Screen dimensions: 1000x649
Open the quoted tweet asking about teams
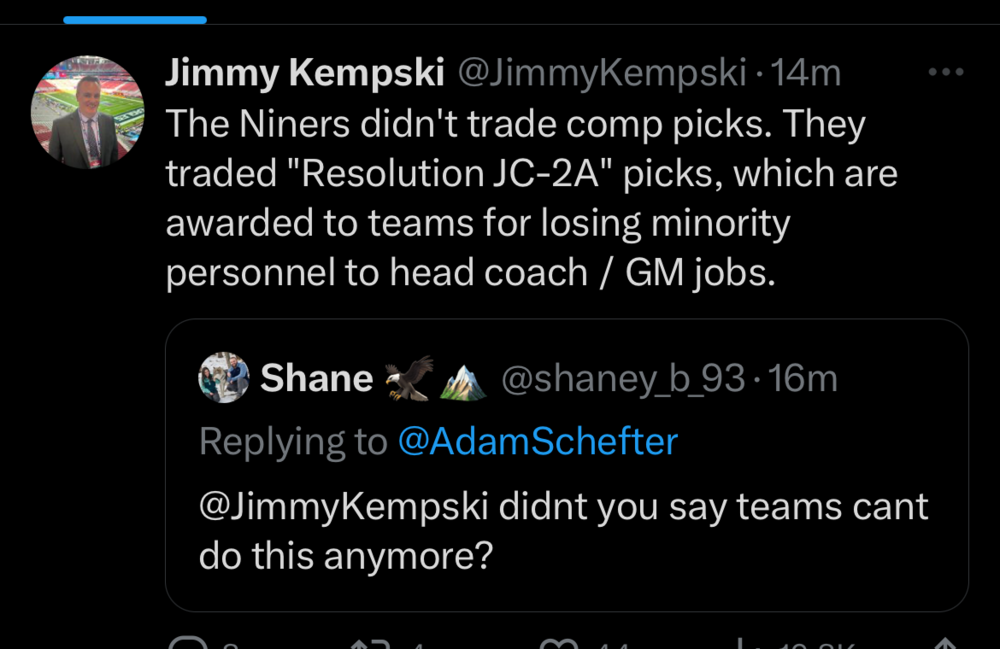pos(566,530)
